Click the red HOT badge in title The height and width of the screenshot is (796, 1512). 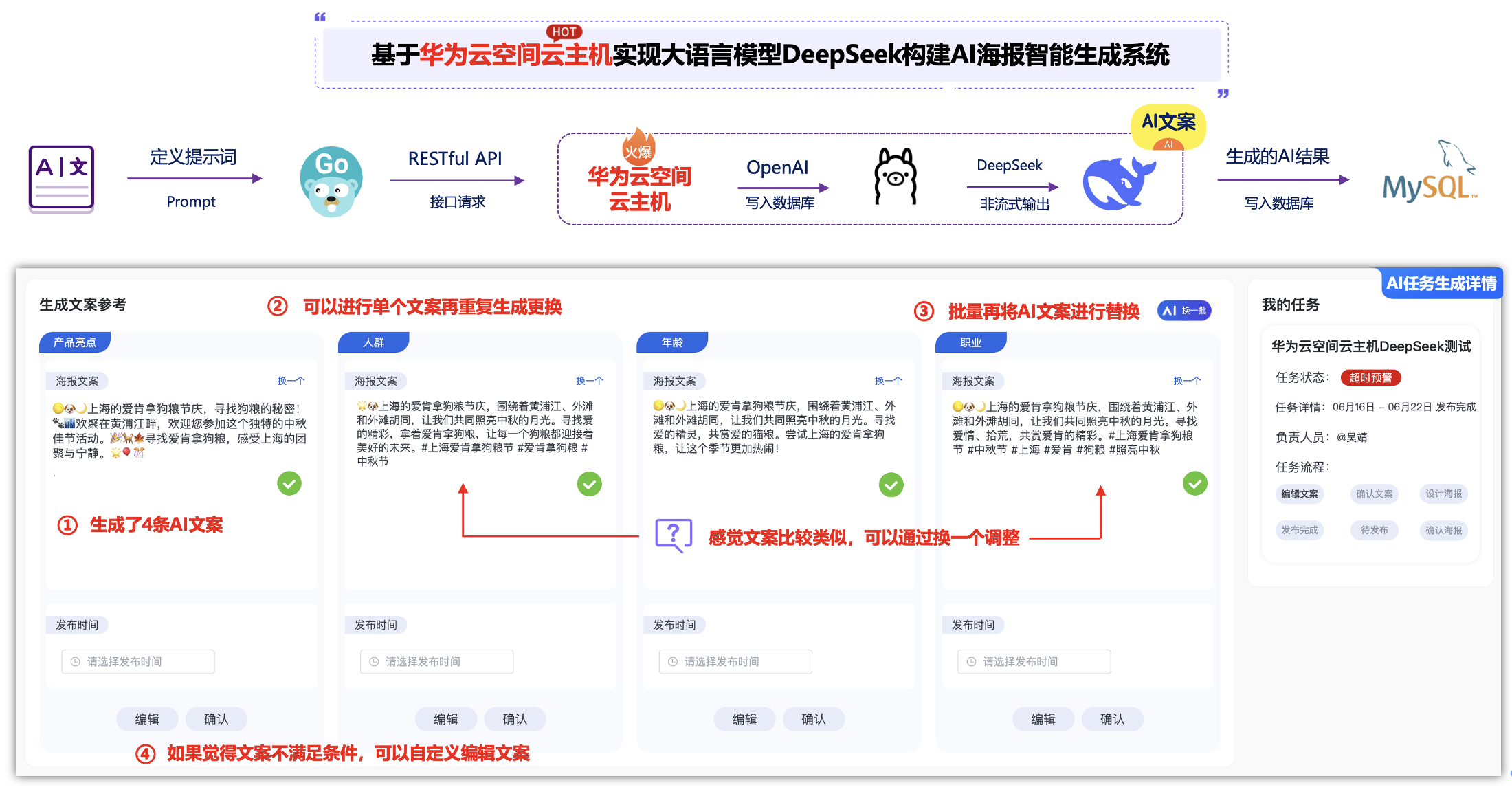tap(564, 32)
